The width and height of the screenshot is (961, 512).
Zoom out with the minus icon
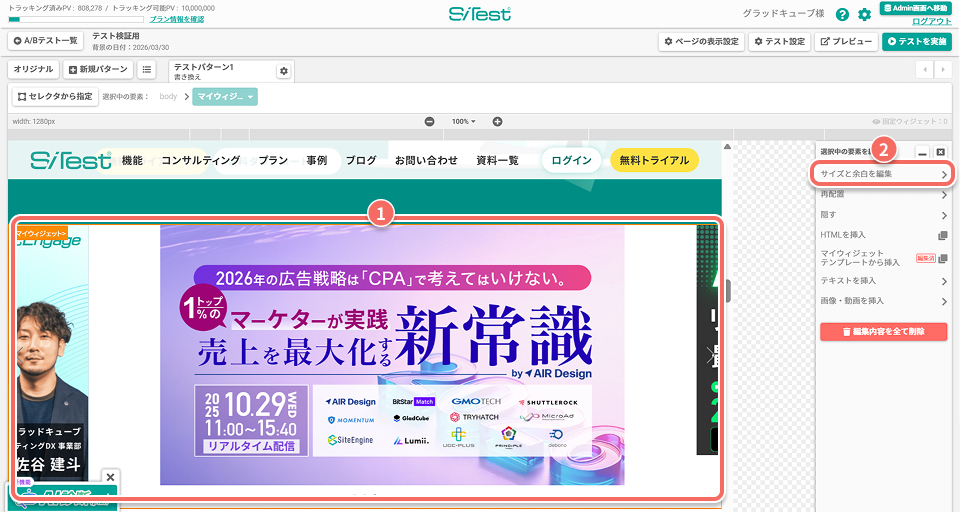click(x=430, y=121)
